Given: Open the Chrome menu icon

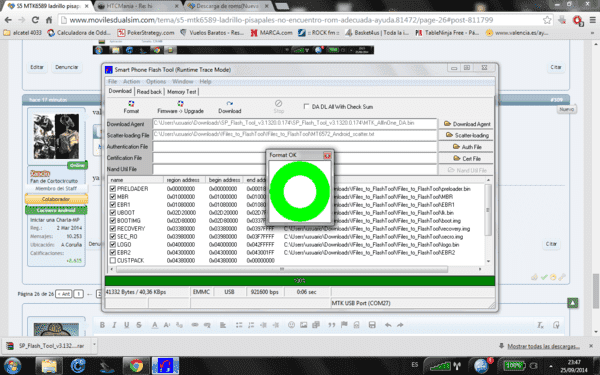Looking at the screenshot, I should (x=592, y=20).
